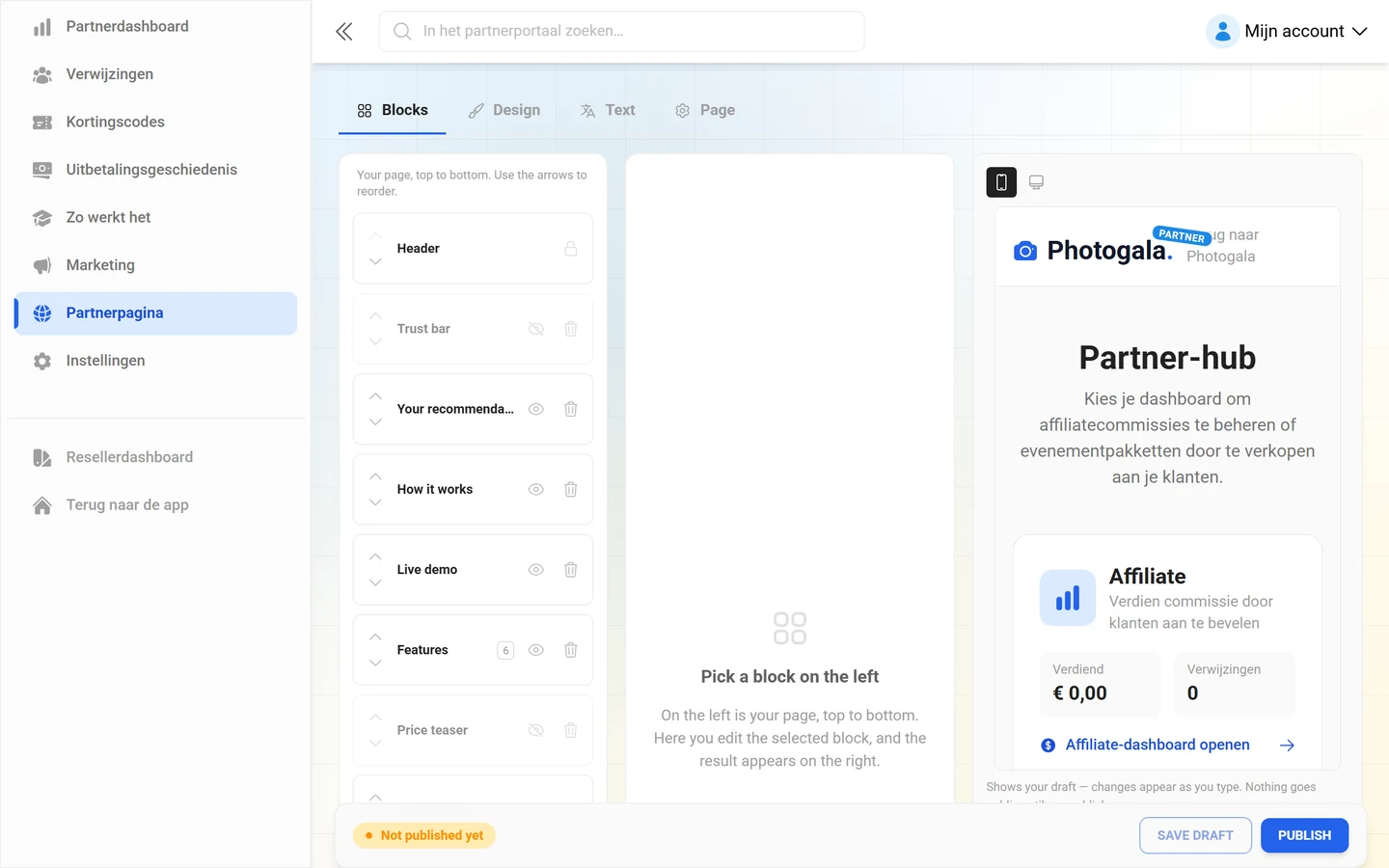Click the search magnifier icon
1389x868 pixels.
point(402,32)
